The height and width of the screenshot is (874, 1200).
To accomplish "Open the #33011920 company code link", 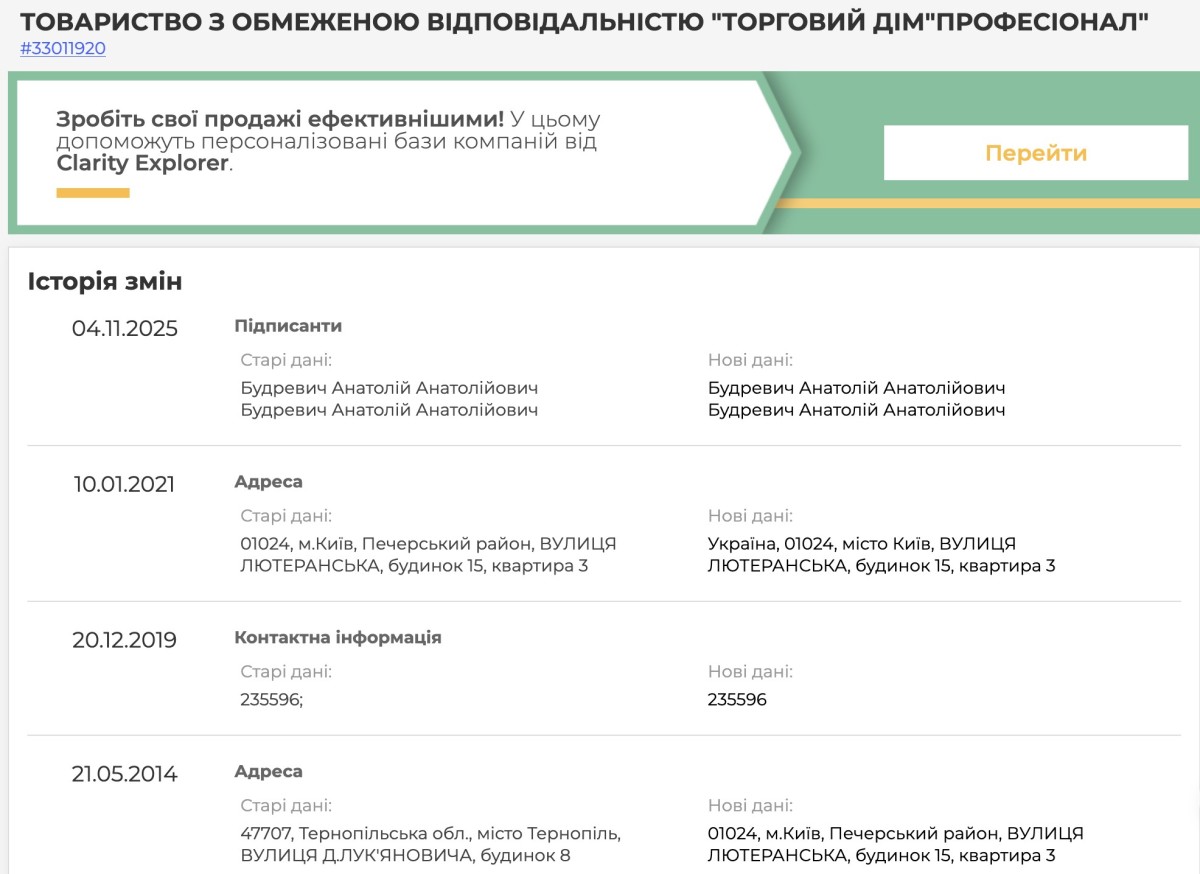I will tap(63, 48).
